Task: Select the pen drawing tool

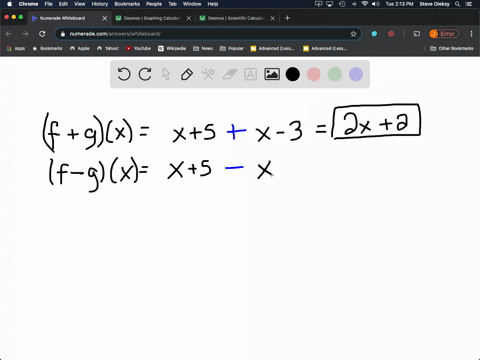Action: (x=187, y=74)
